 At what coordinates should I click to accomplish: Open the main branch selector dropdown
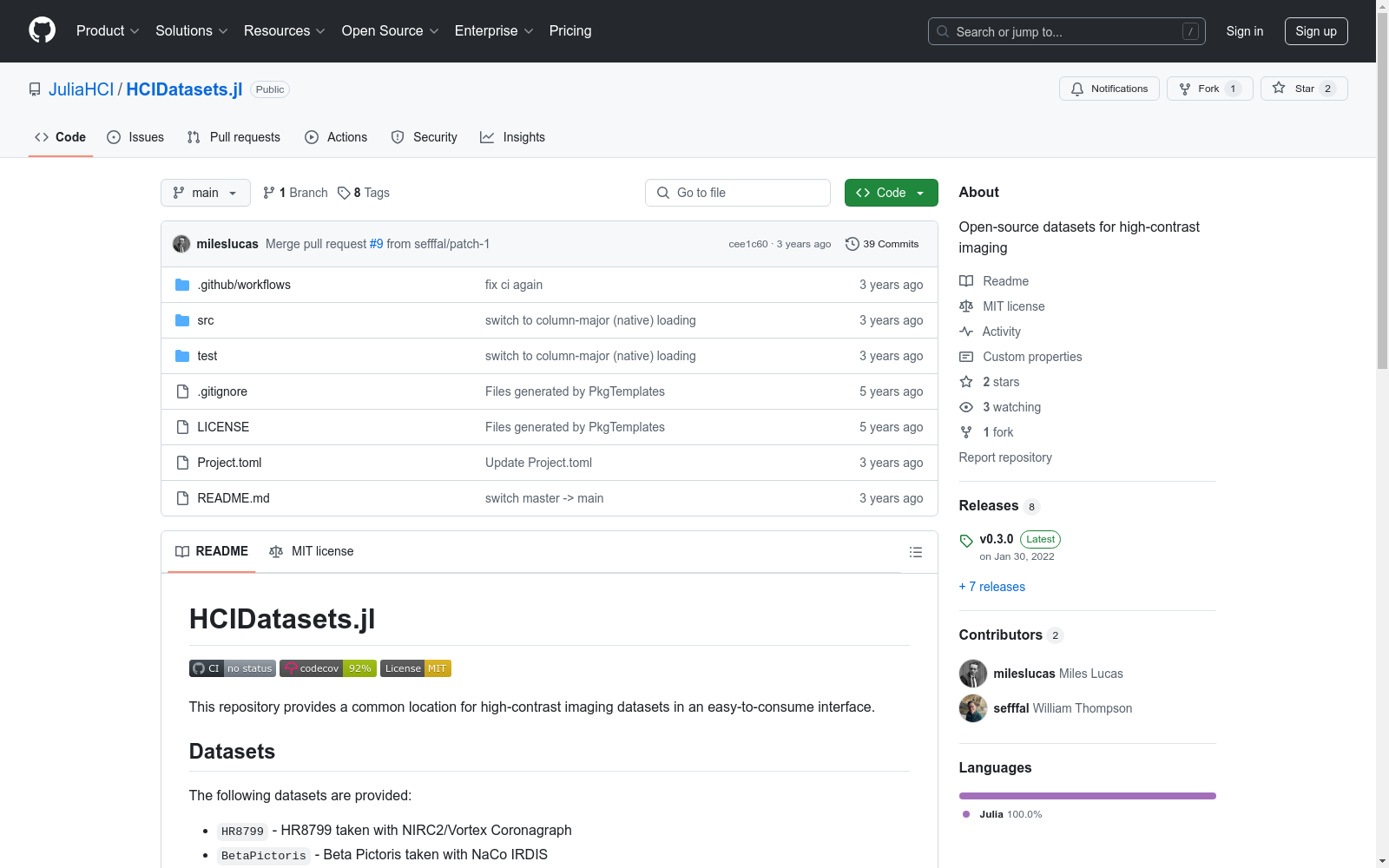(206, 193)
